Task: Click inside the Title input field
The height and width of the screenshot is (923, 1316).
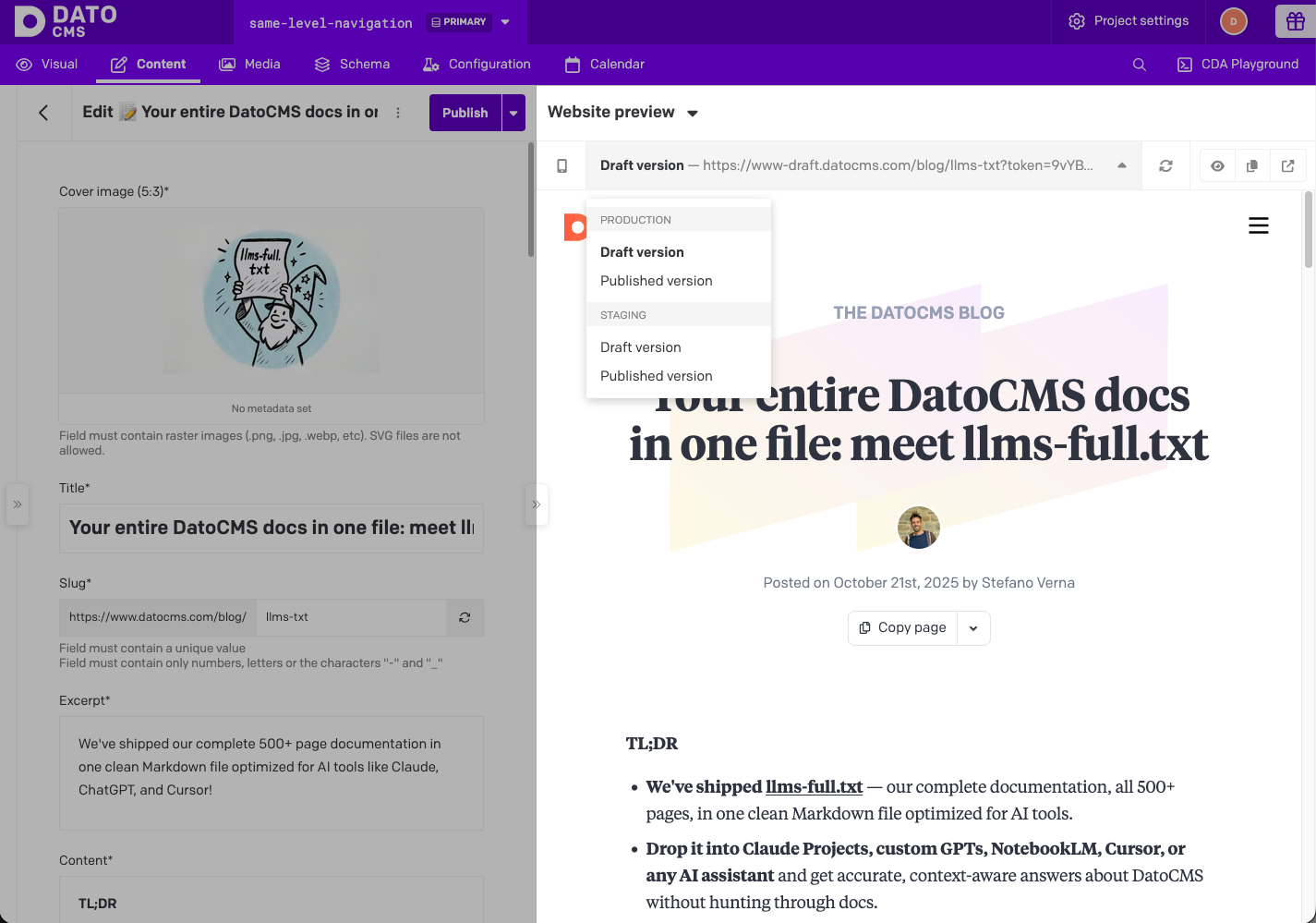Action: click(271, 528)
